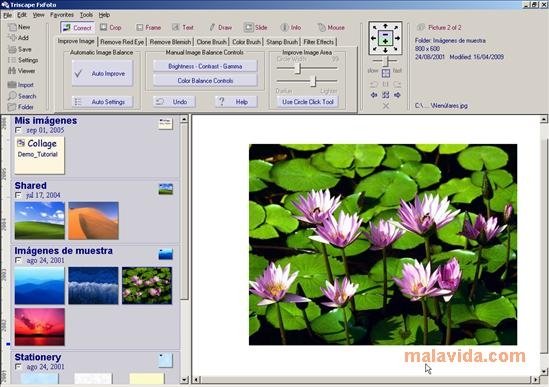The width and height of the screenshot is (549, 387).
Task: Open the Info tool
Action: (291, 27)
